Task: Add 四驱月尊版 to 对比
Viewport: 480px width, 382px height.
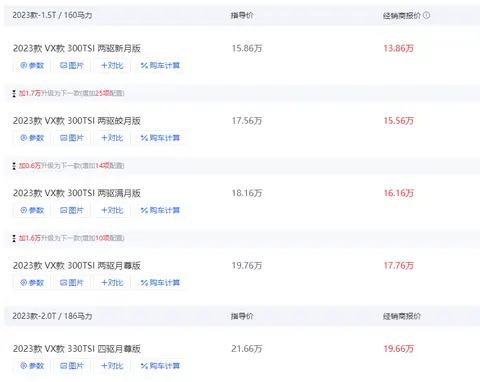Action: pyautogui.click(x=112, y=366)
